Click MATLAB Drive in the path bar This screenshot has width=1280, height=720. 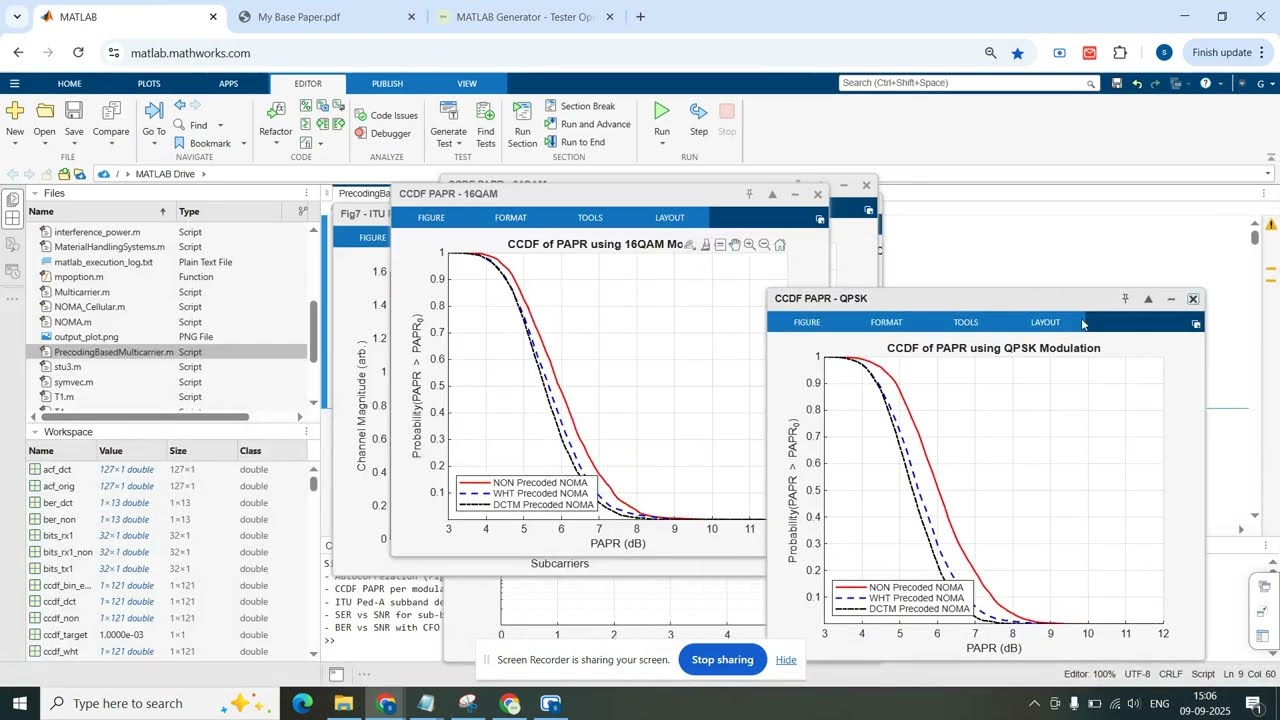(x=166, y=174)
